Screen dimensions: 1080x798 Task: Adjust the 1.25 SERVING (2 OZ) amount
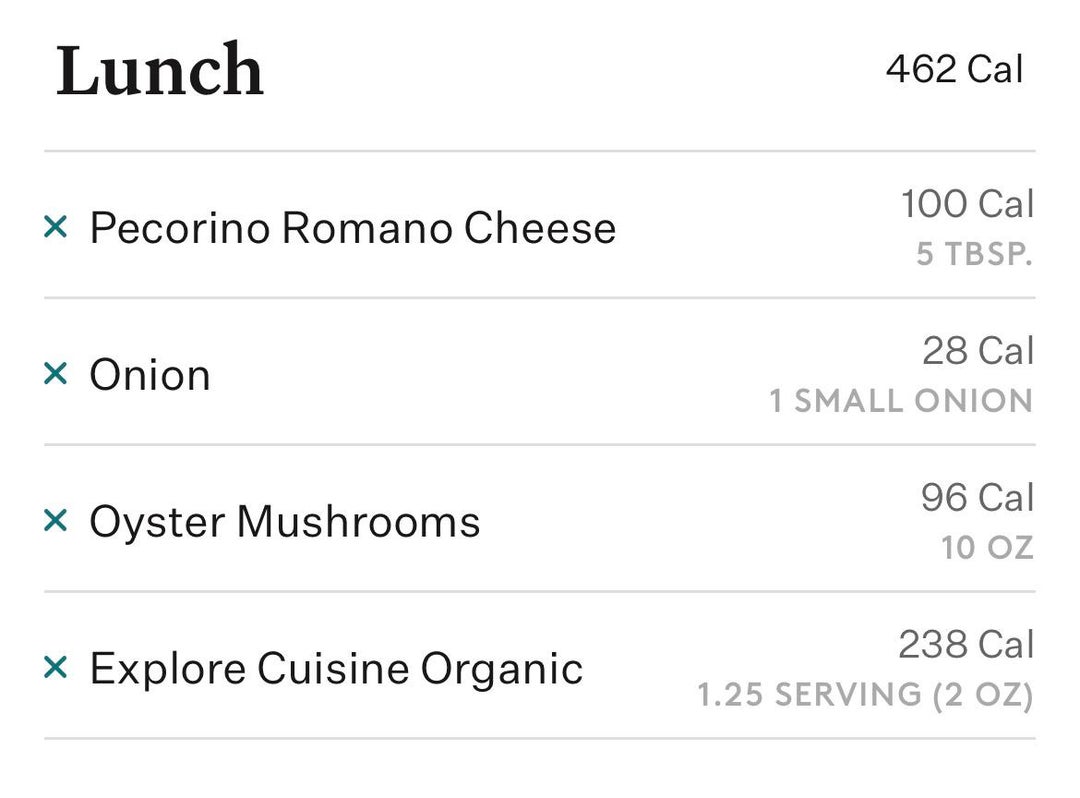pos(865,694)
